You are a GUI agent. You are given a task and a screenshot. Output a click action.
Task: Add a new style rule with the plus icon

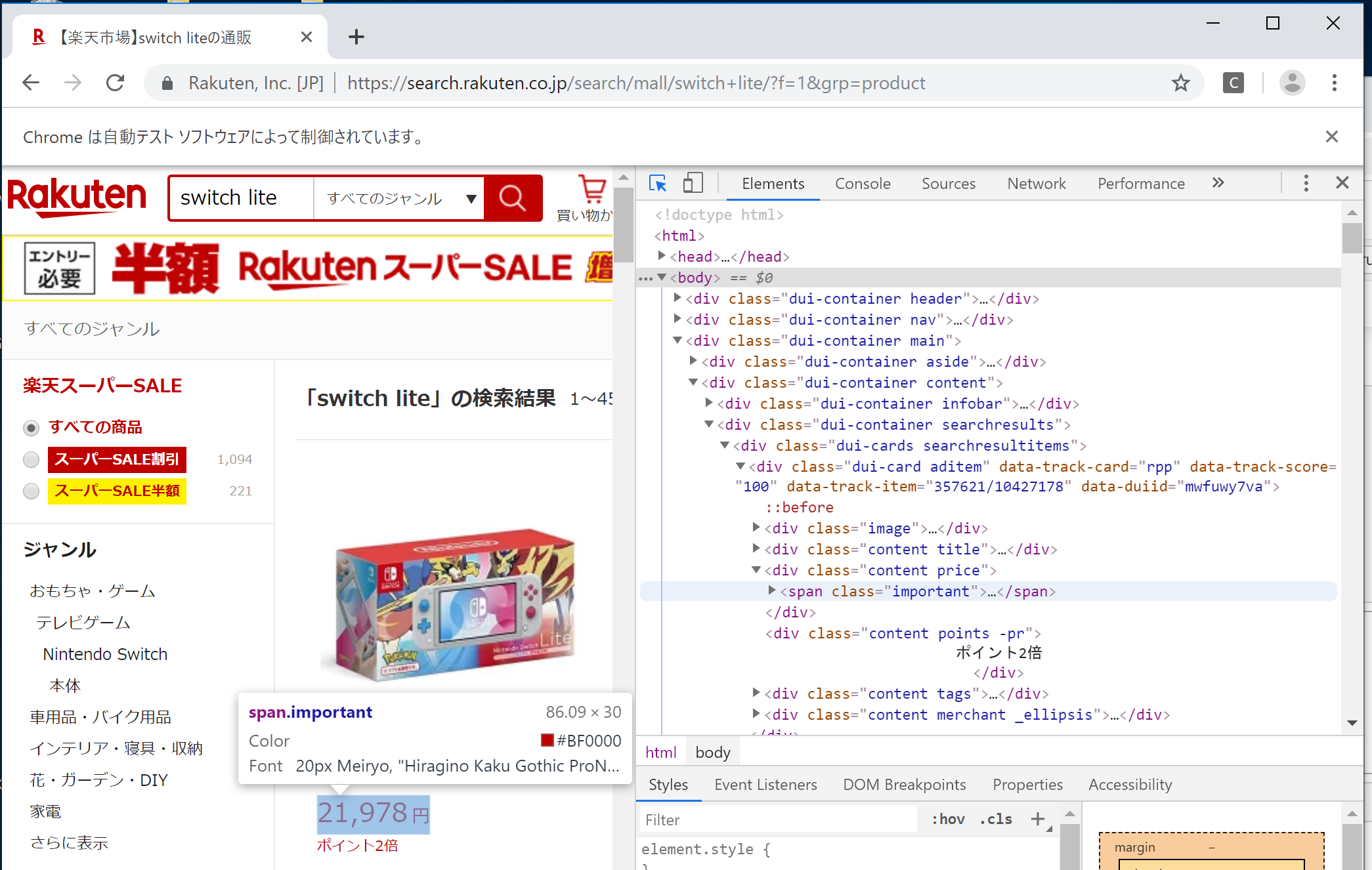click(1037, 819)
